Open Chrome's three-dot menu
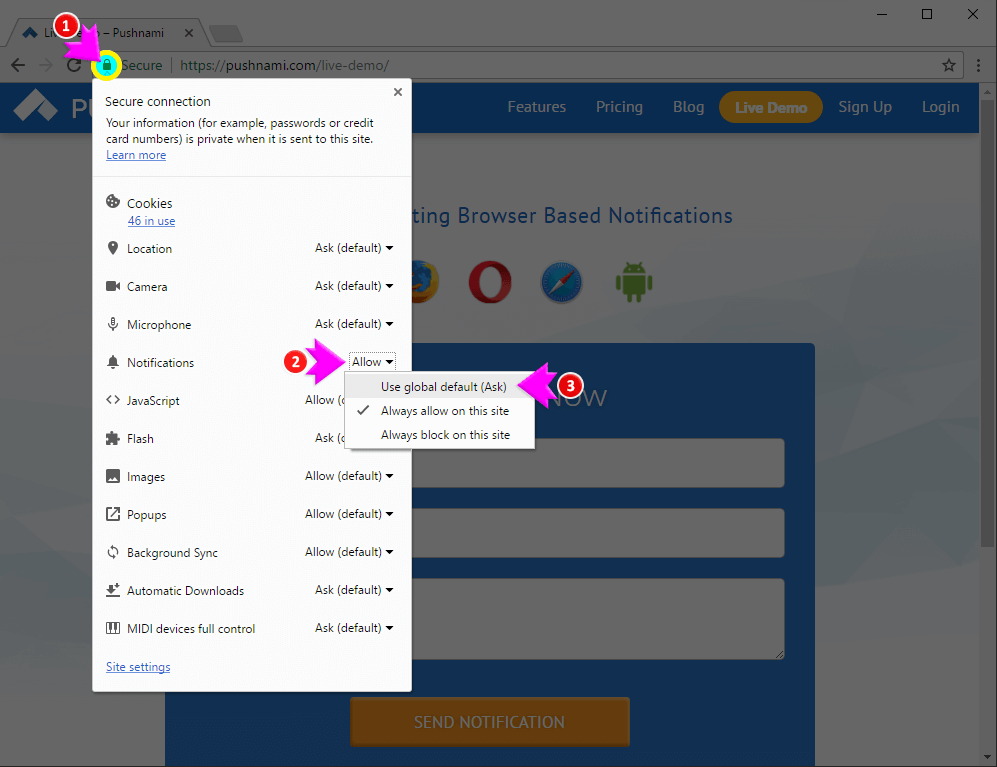The image size is (997, 767). (978, 66)
